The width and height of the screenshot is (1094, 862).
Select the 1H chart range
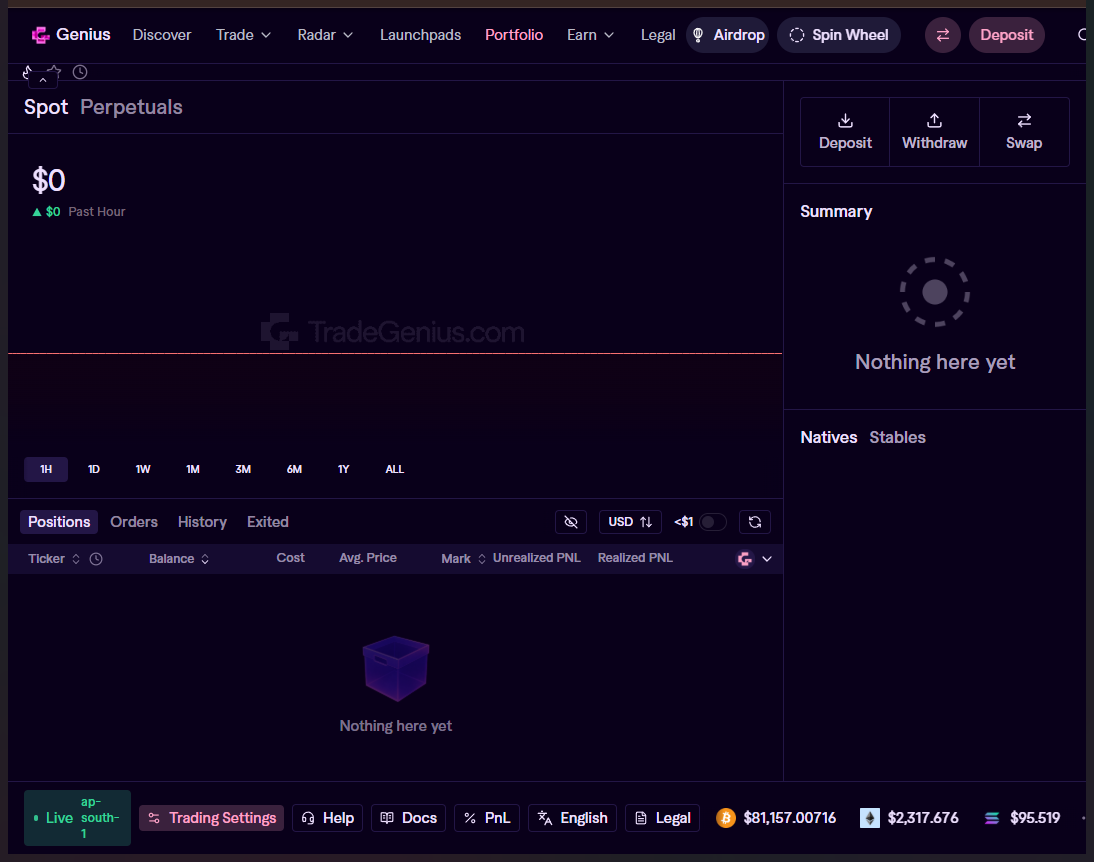coord(46,469)
